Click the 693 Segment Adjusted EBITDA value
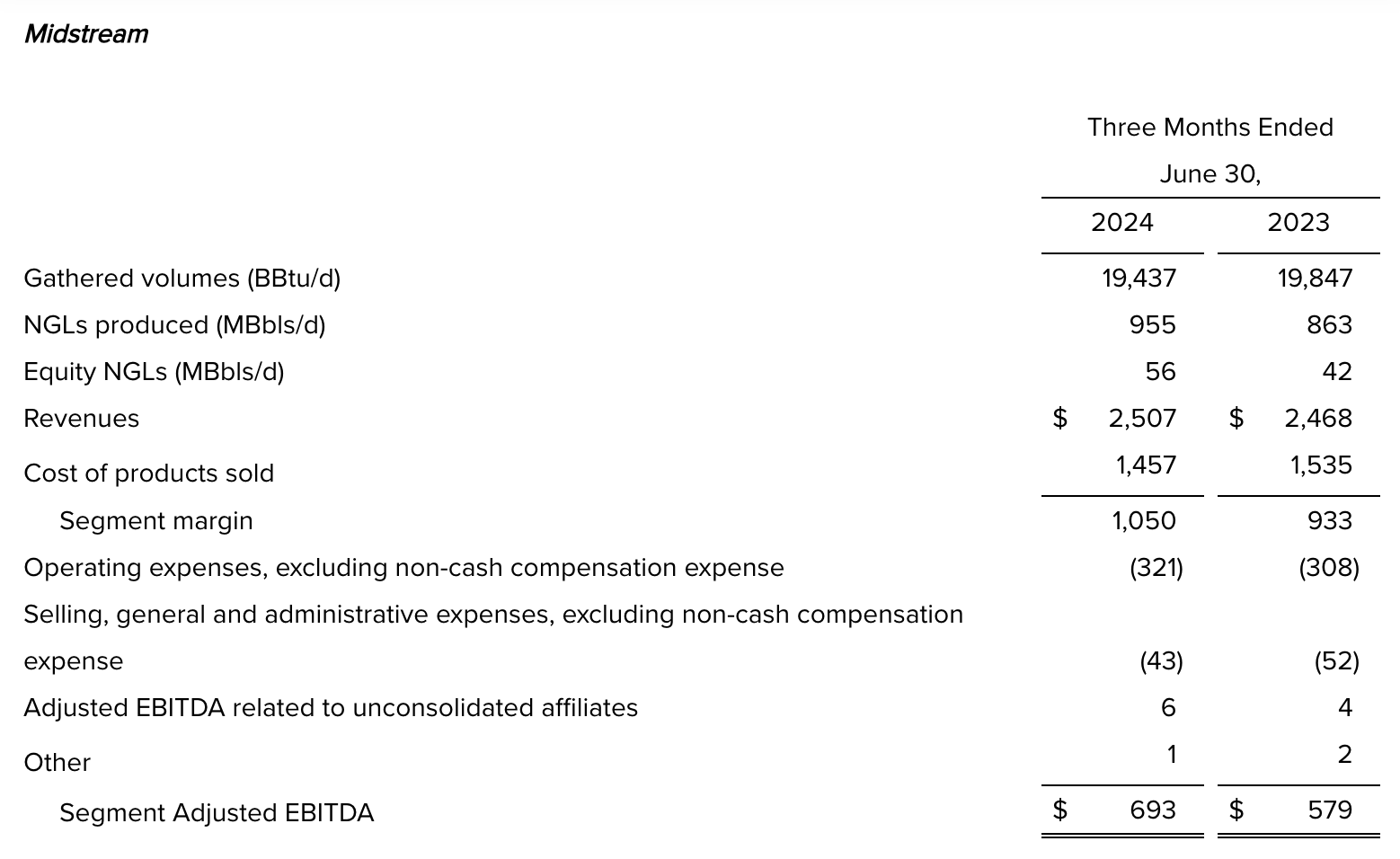Viewport: 1400px width, 859px height. tap(1152, 810)
